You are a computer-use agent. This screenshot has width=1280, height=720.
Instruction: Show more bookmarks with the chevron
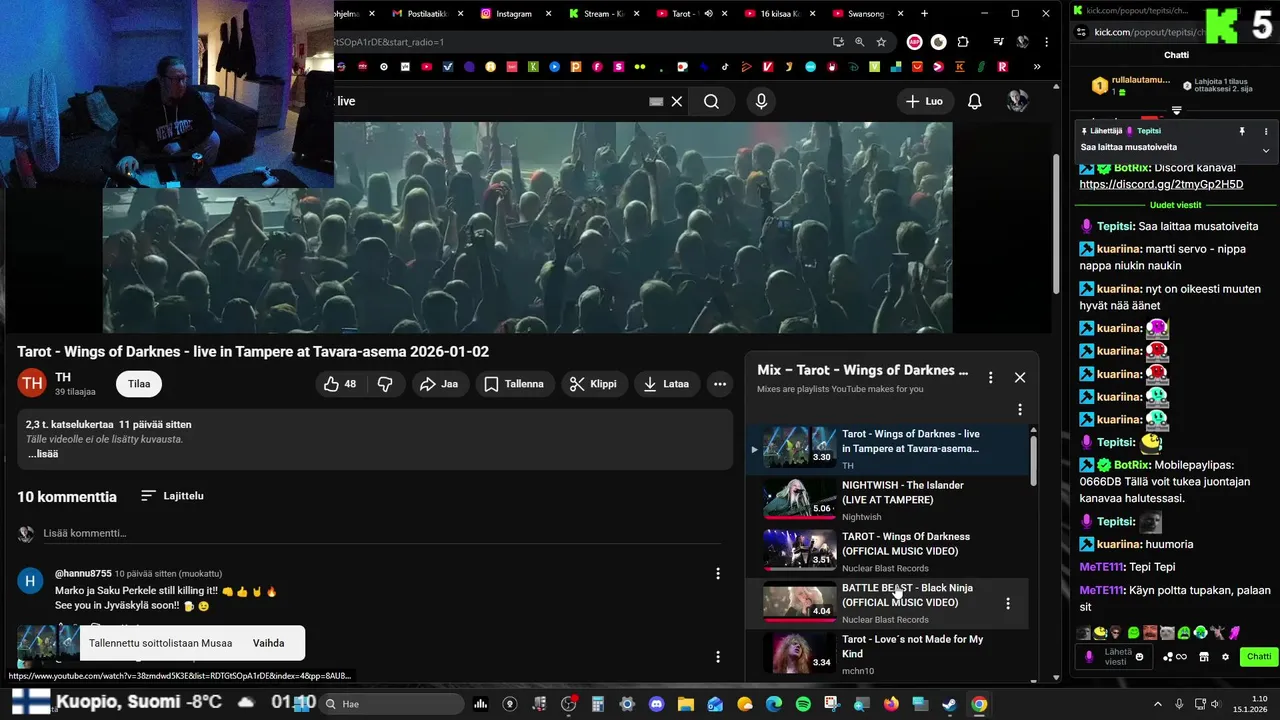click(x=1037, y=67)
